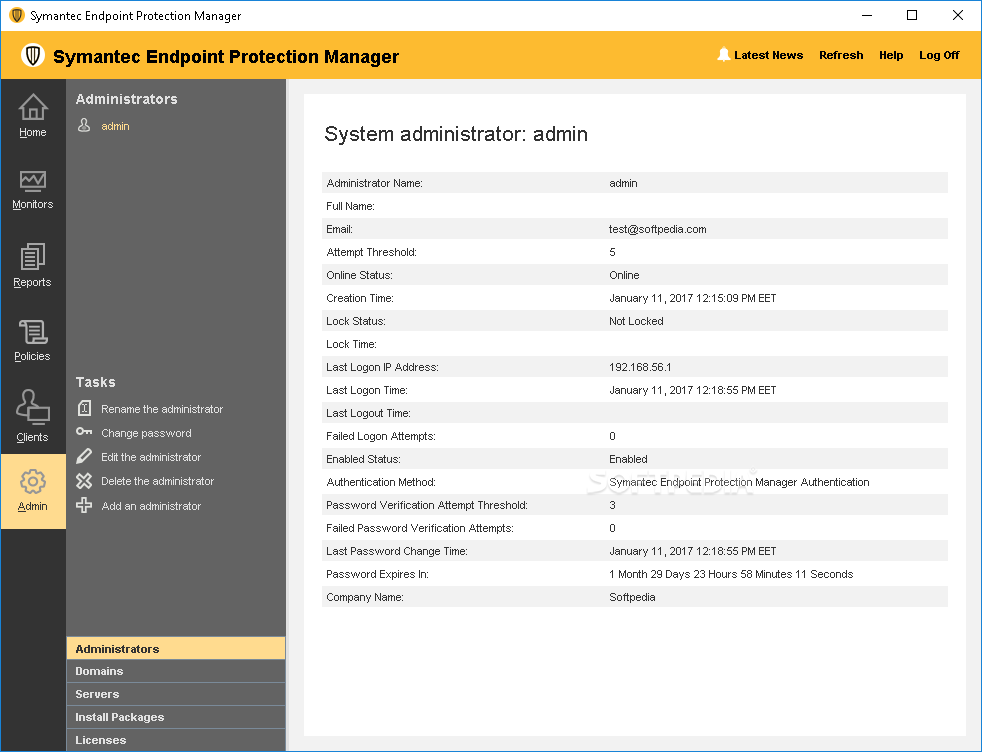Open the Clients user-computer icon
This screenshot has width=982, height=752.
(x=33, y=409)
